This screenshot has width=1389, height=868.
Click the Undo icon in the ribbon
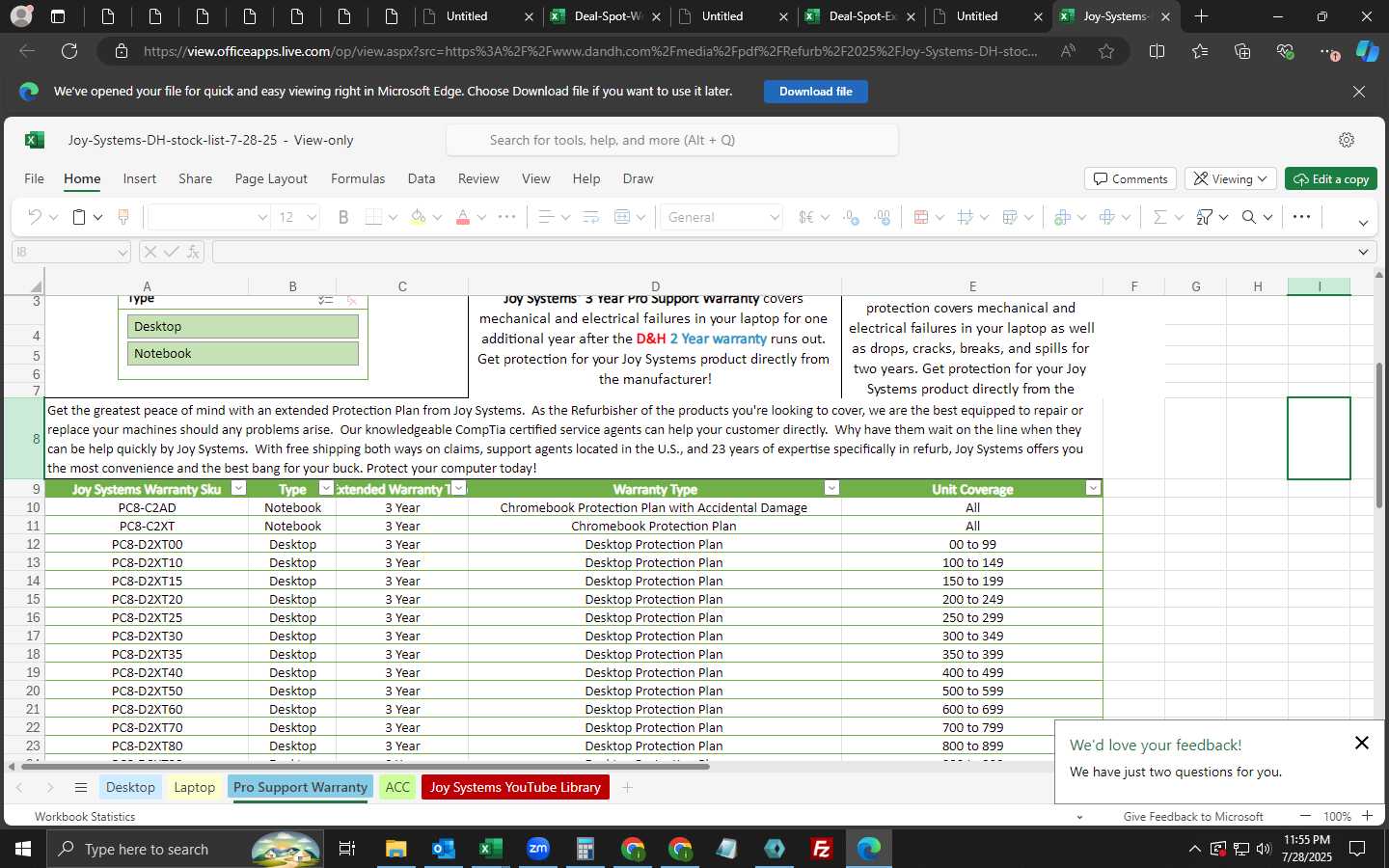[35, 217]
